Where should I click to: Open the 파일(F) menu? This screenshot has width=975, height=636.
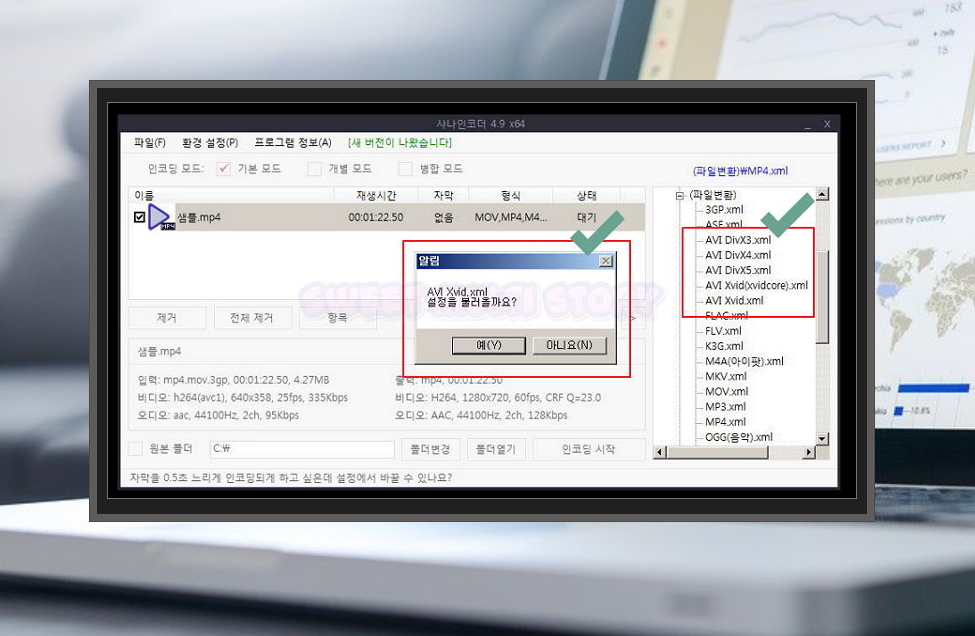[149, 143]
